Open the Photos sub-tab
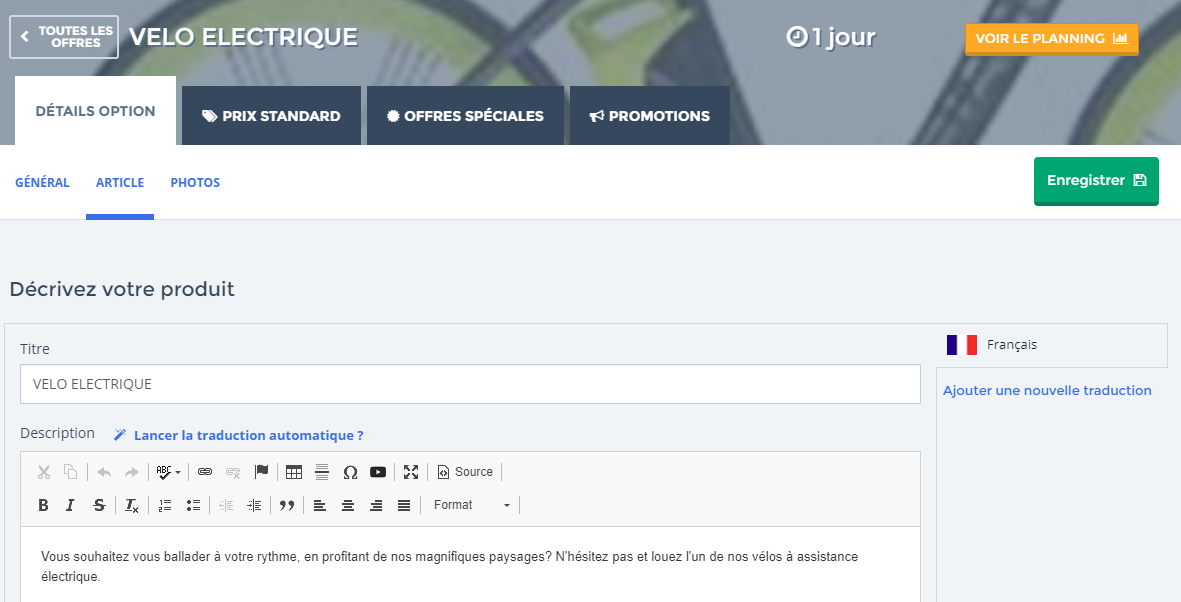This screenshot has width=1181, height=602. click(195, 183)
